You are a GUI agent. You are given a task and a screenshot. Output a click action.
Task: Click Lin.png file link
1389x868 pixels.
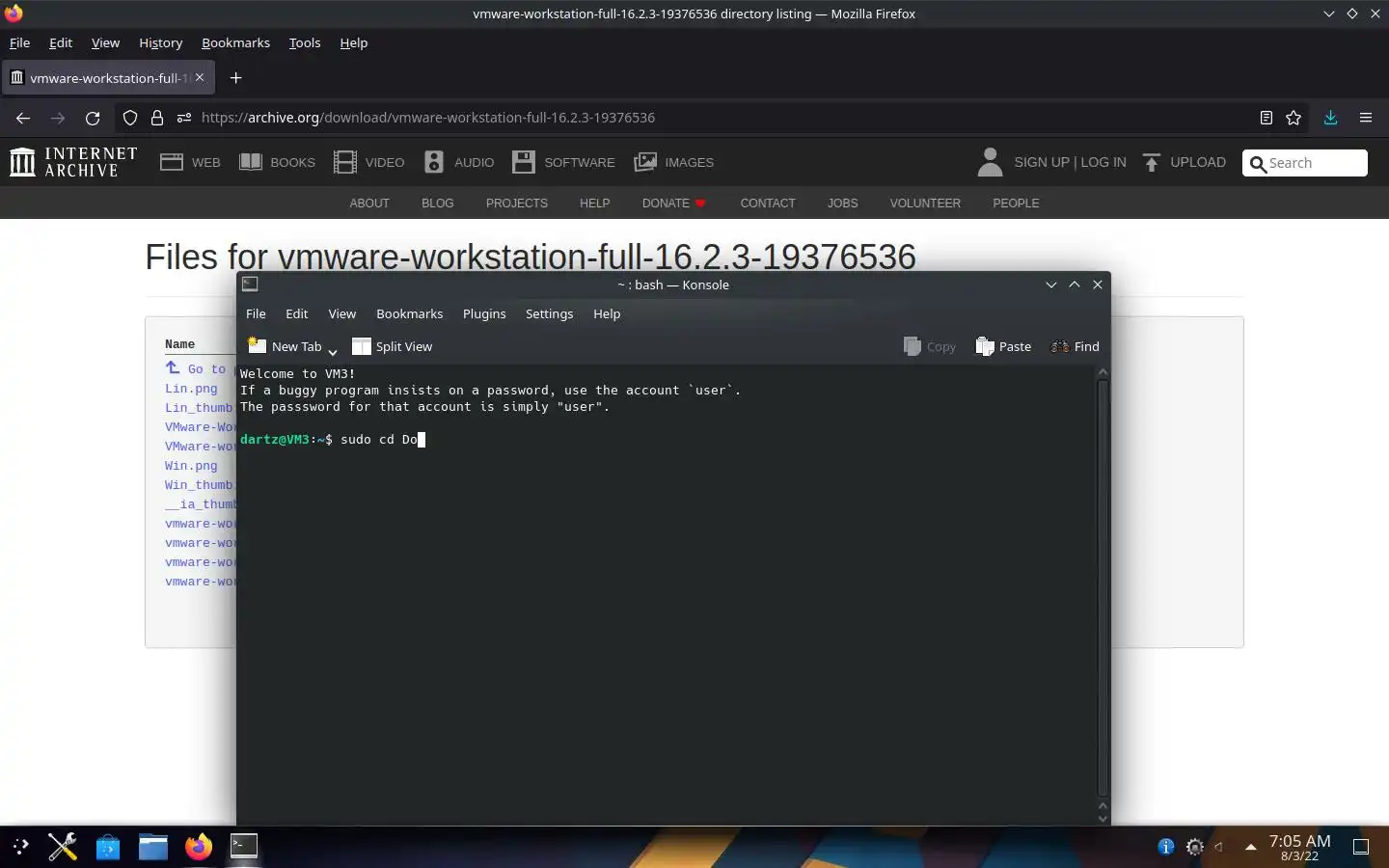[x=191, y=389]
